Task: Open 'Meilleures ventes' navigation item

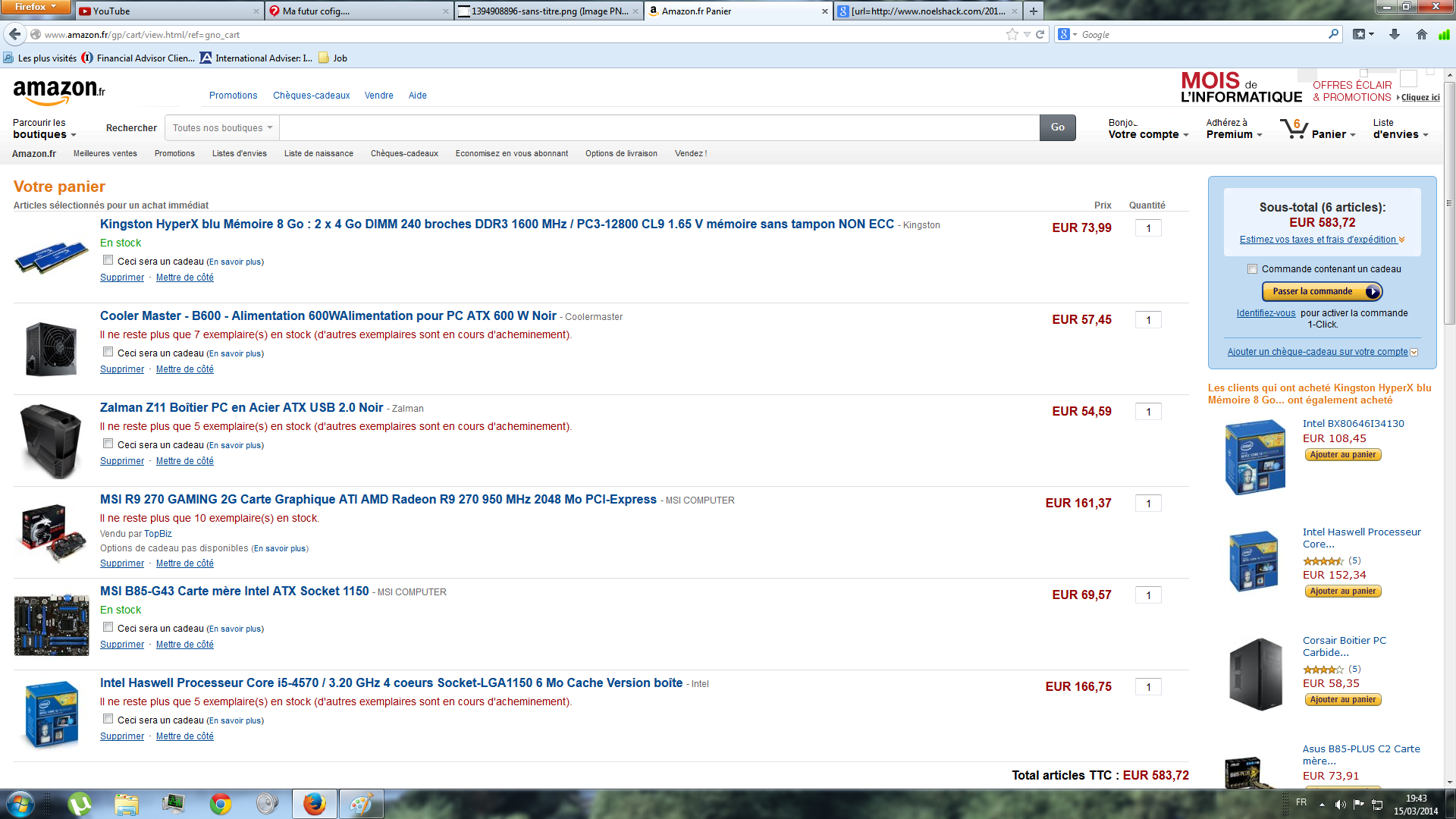Action: coord(105,153)
